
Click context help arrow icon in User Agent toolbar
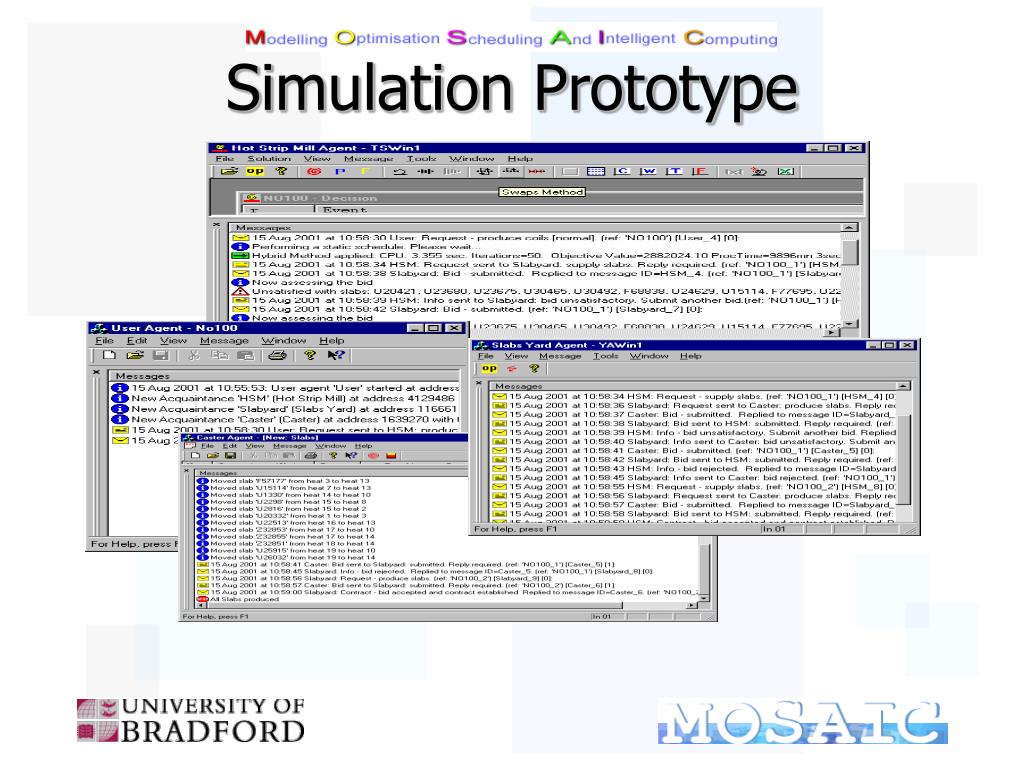pyautogui.click(x=336, y=355)
